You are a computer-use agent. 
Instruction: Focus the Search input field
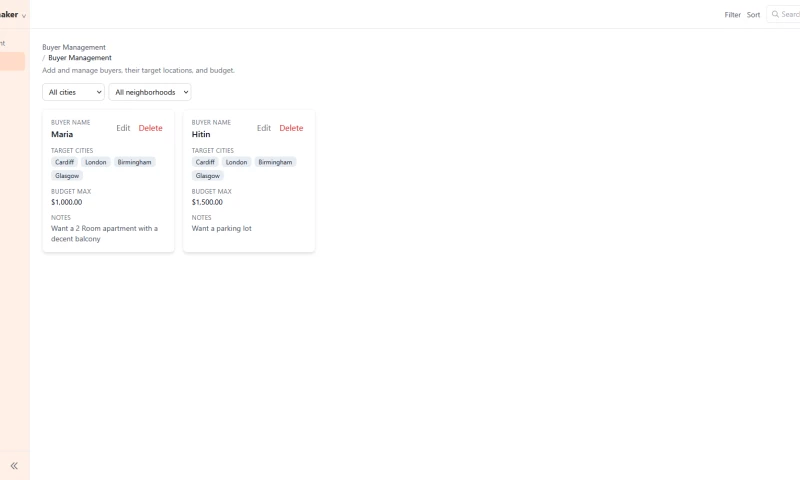pos(784,14)
